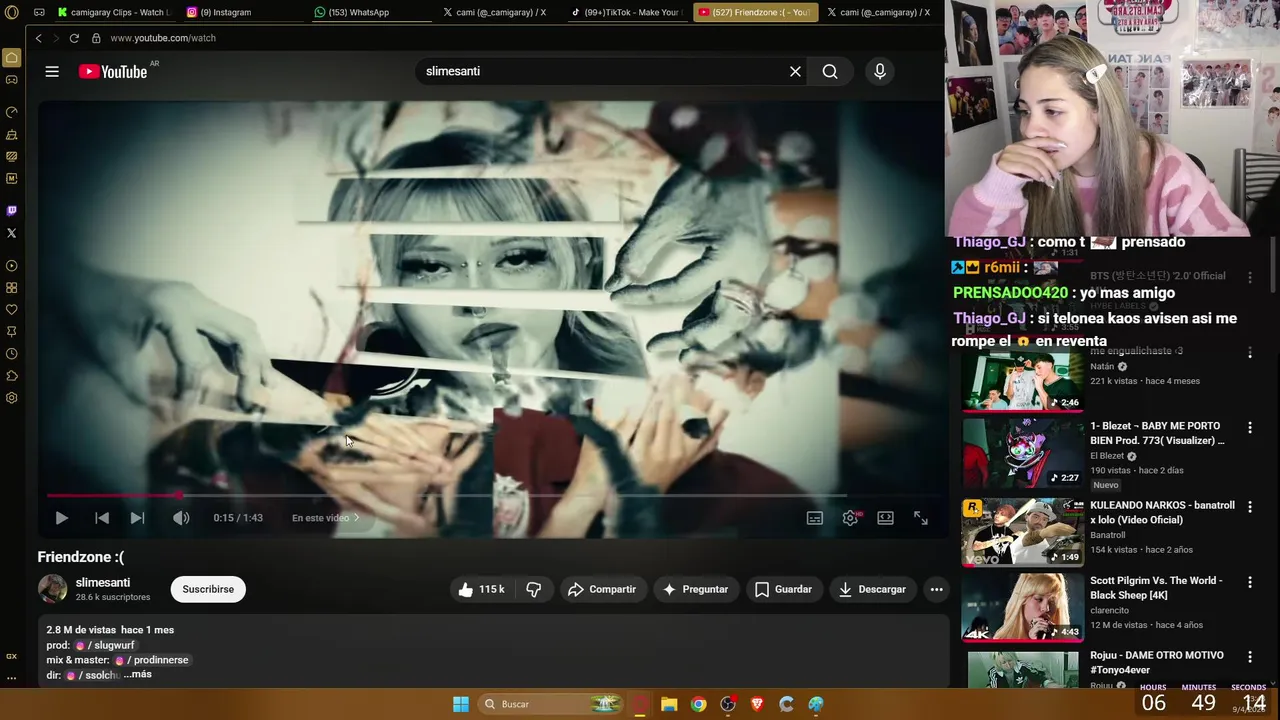Open sidebar settings gear icon
The width and height of the screenshot is (1280, 720).
[x=12, y=398]
